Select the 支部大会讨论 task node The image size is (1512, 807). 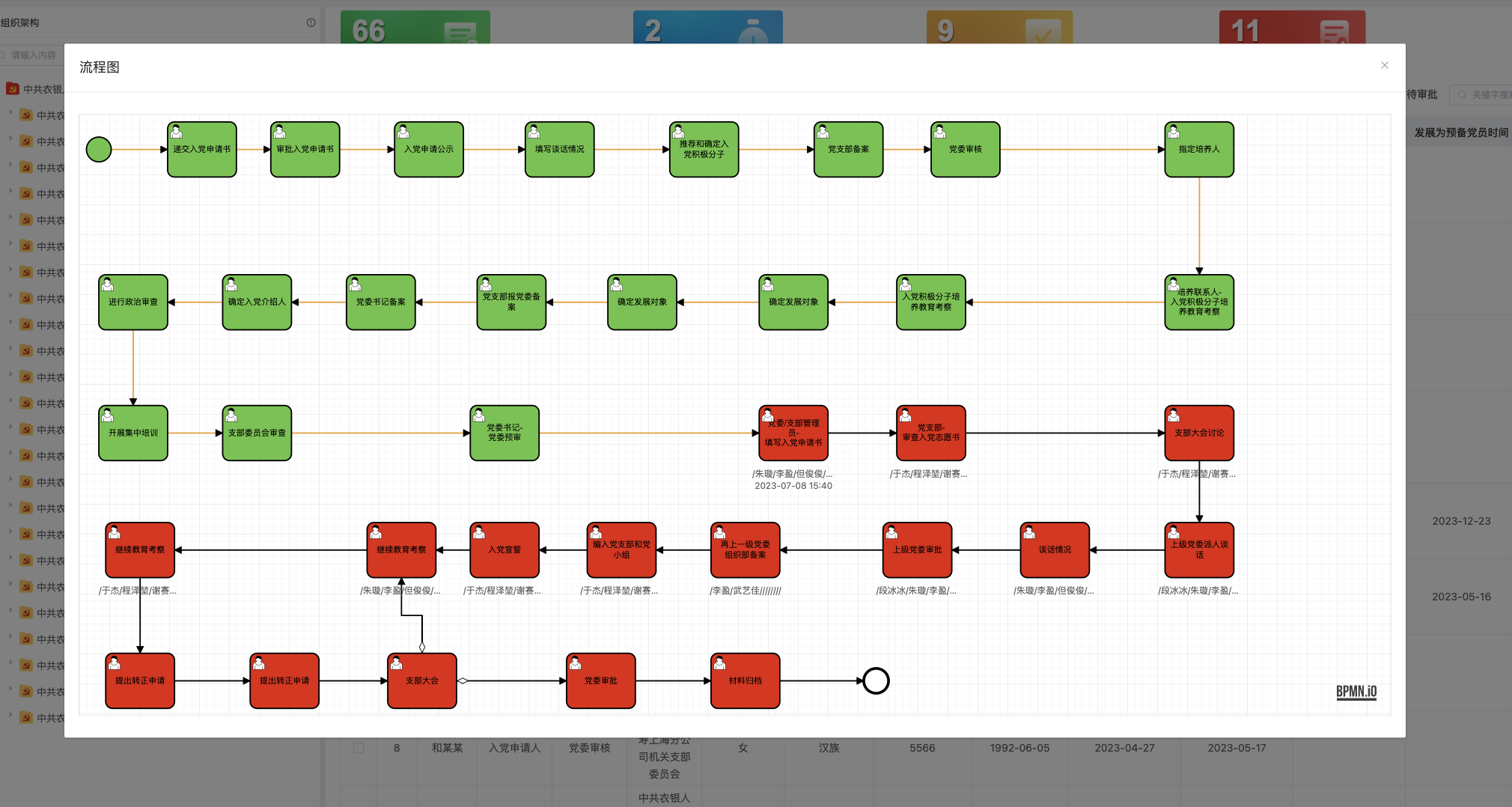coord(1199,433)
